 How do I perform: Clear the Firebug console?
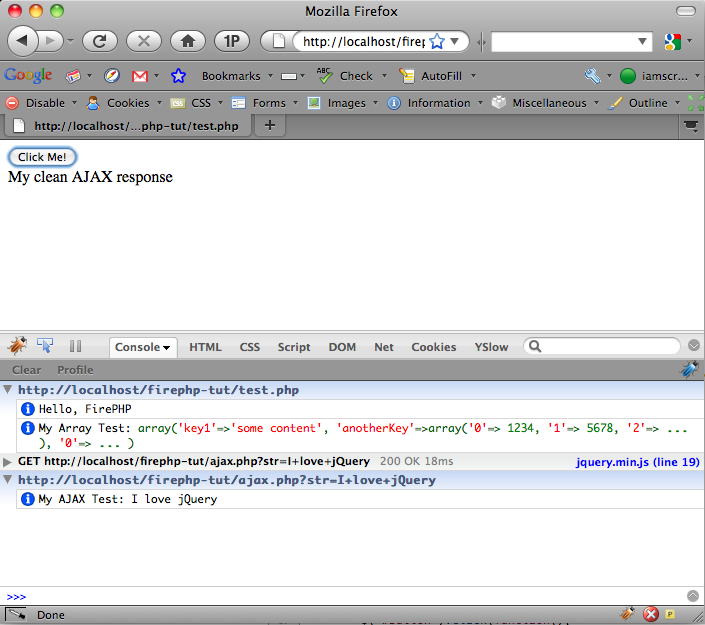pyautogui.click(x=27, y=370)
